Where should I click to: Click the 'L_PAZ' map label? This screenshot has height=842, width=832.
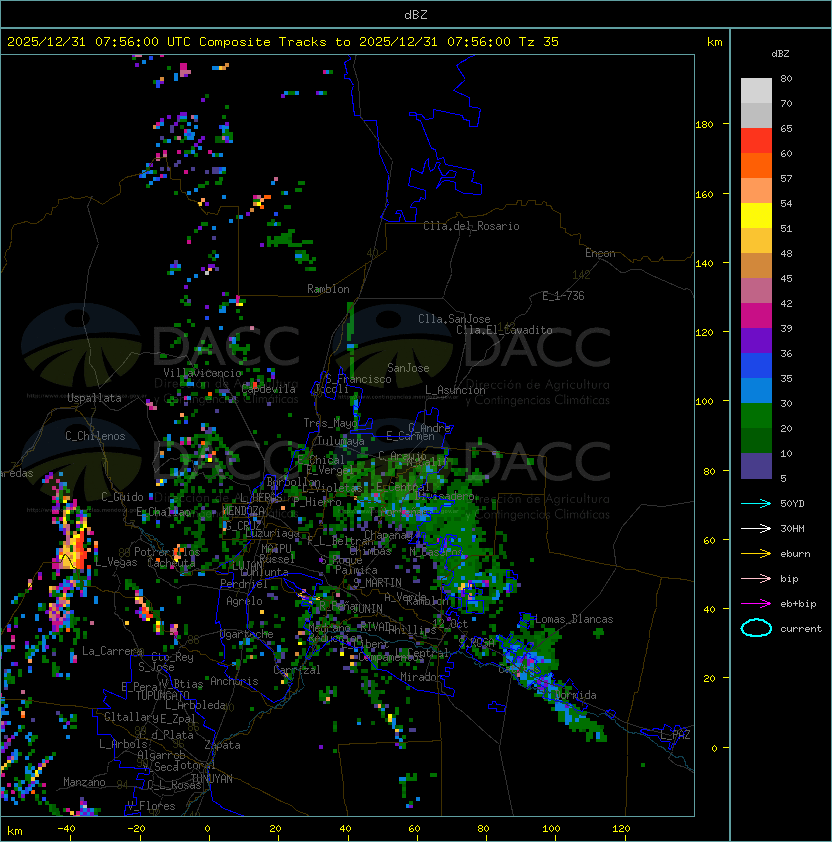tap(675, 735)
